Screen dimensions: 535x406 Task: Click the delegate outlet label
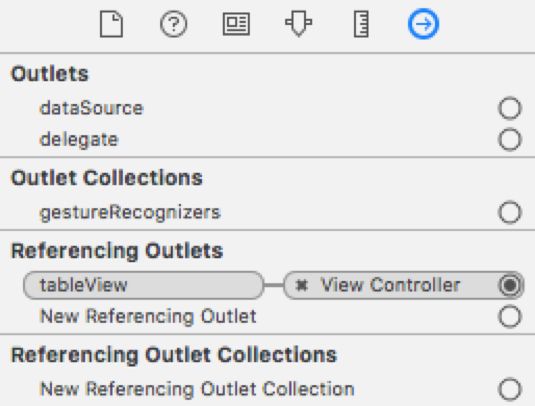pyautogui.click(x=79, y=140)
